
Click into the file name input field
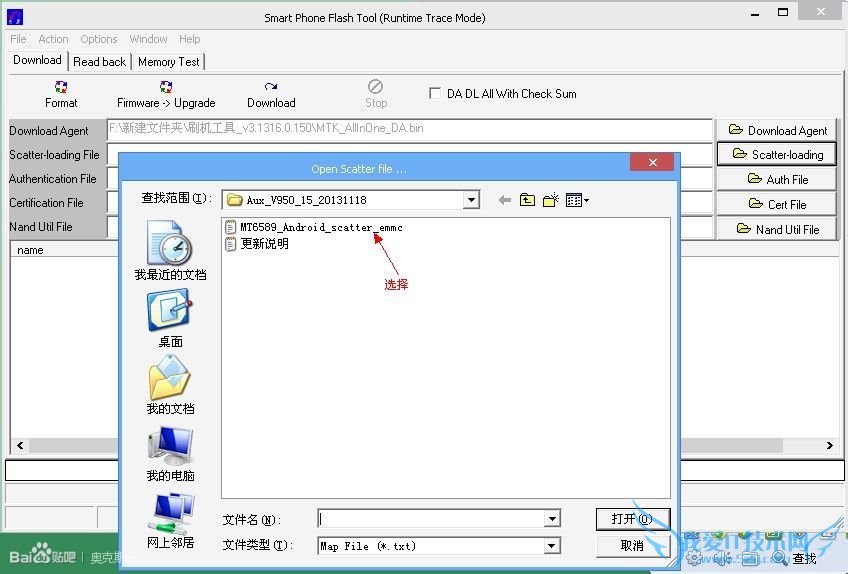431,519
